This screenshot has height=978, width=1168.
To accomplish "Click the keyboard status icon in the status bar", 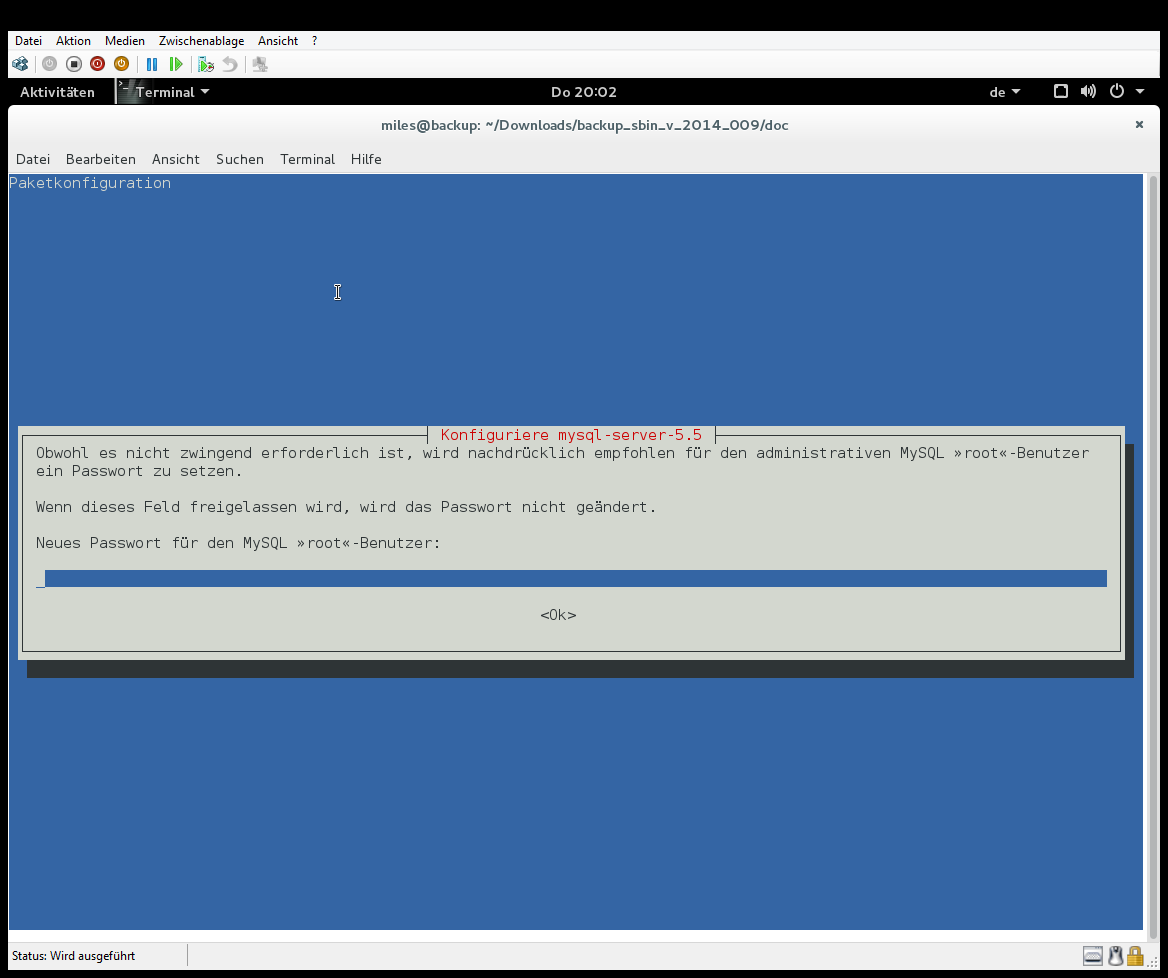I will point(1093,956).
